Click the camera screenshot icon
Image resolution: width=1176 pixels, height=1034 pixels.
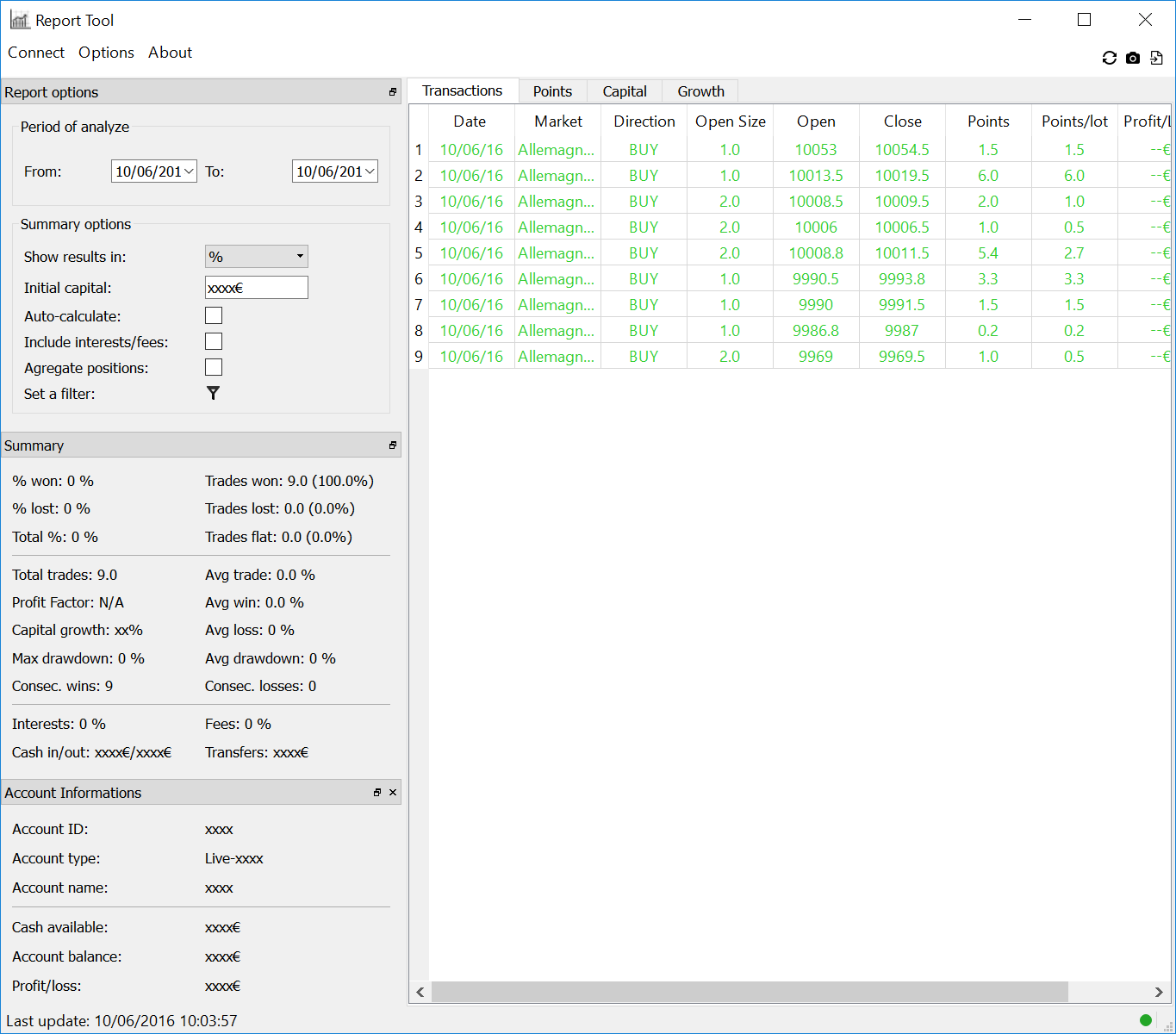tap(1133, 58)
